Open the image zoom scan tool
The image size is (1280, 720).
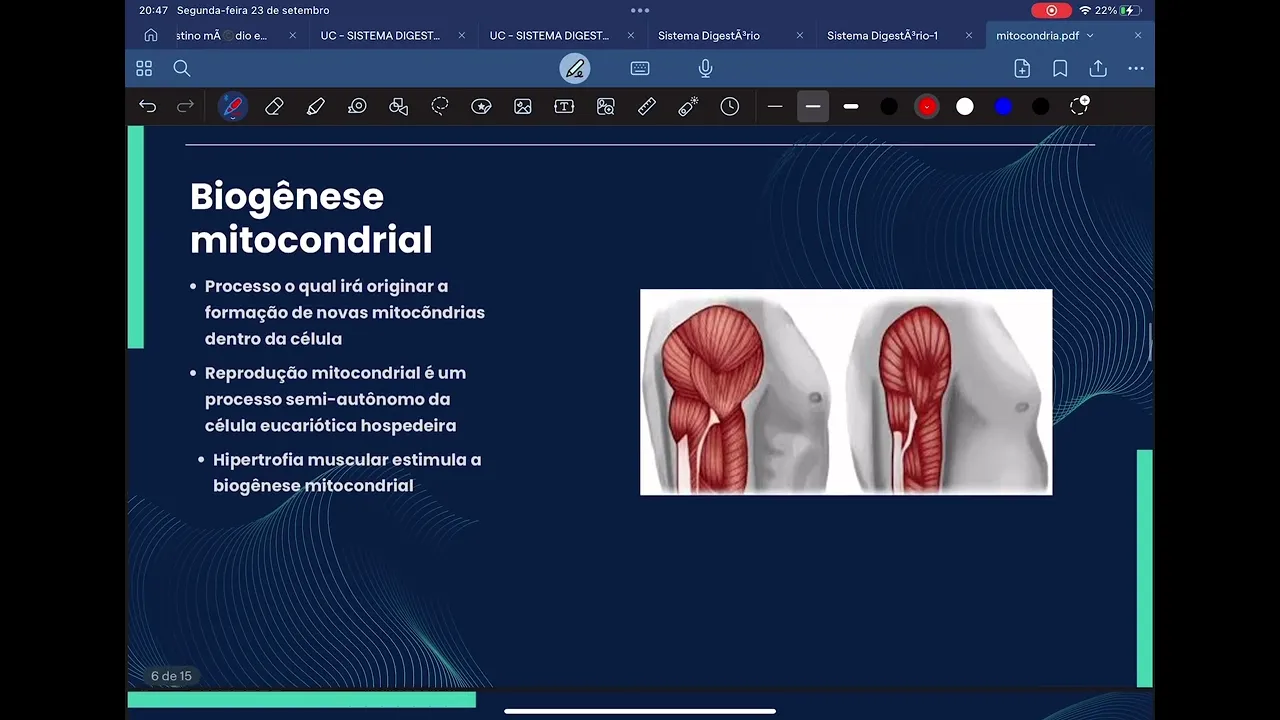[605, 106]
